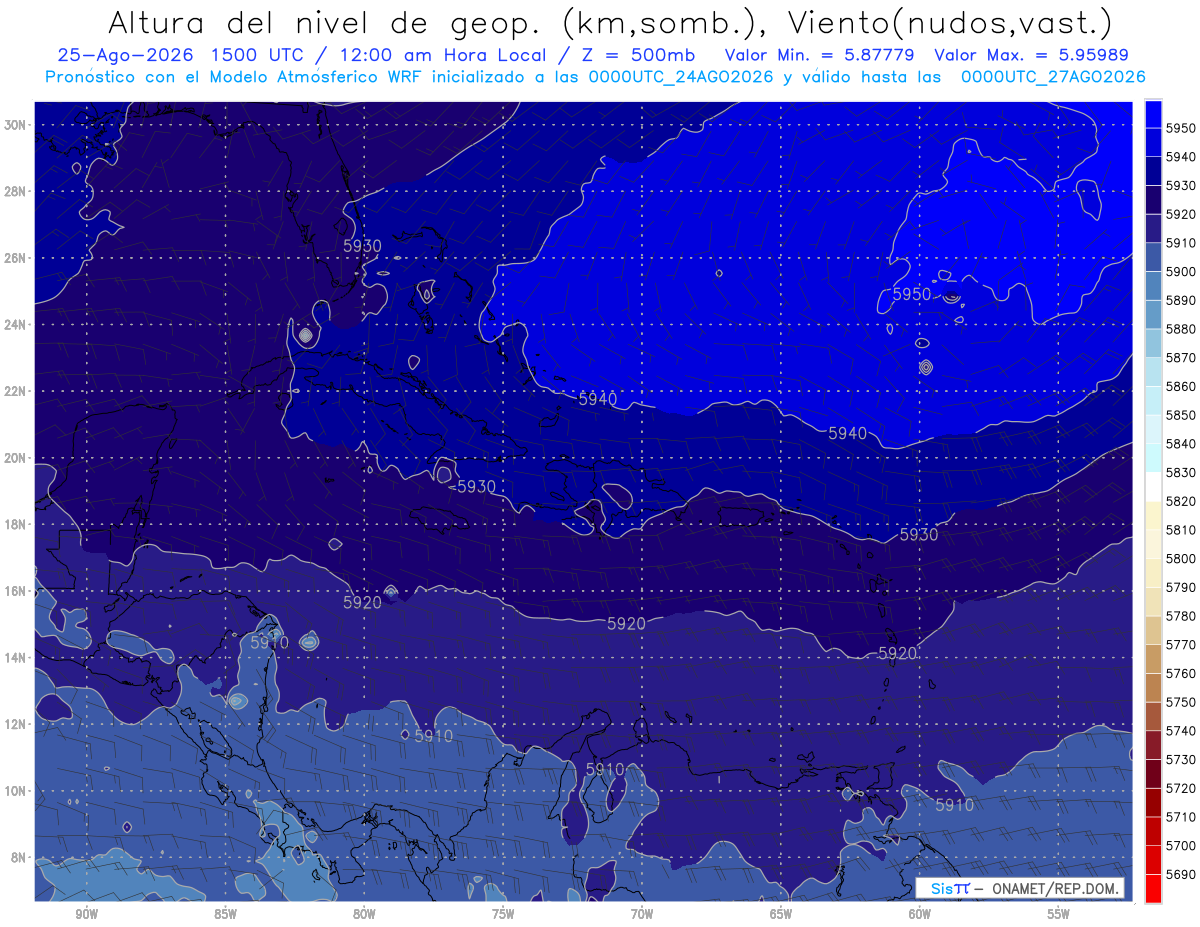Image resolution: width=1200 pixels, height=927 pixels.
Task: Select the 'Z = 500mb' level text
Action: [x=634, y=56]
